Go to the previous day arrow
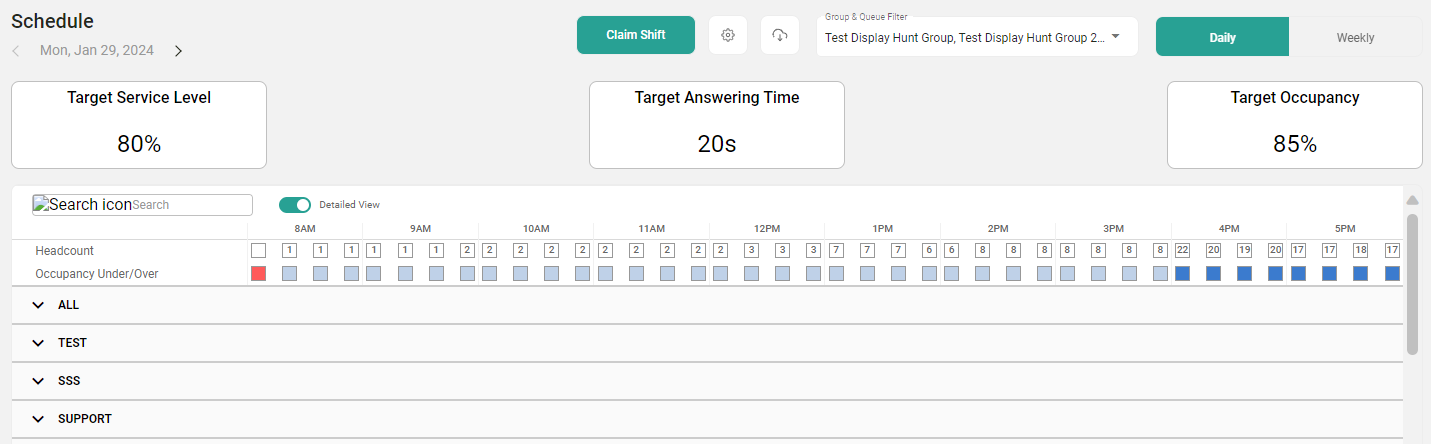This screenshot has height=444, width=1431. [16, 51]
